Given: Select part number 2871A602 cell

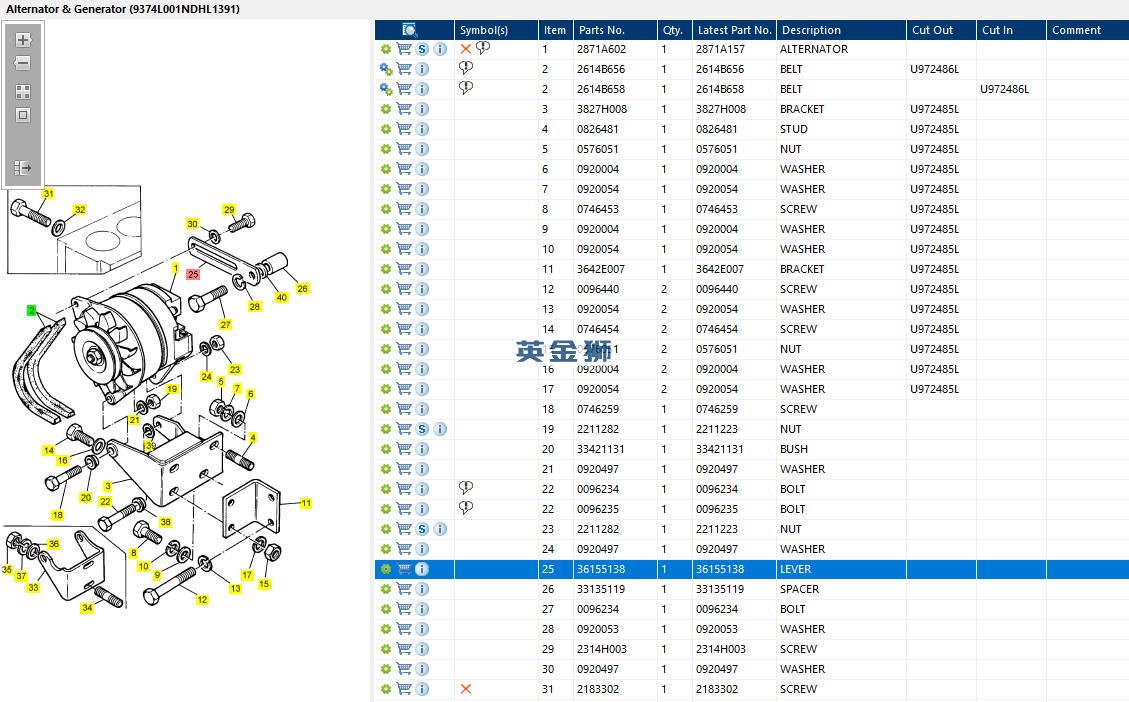Looking at the screenshot, I should click(x=601, y=49).
